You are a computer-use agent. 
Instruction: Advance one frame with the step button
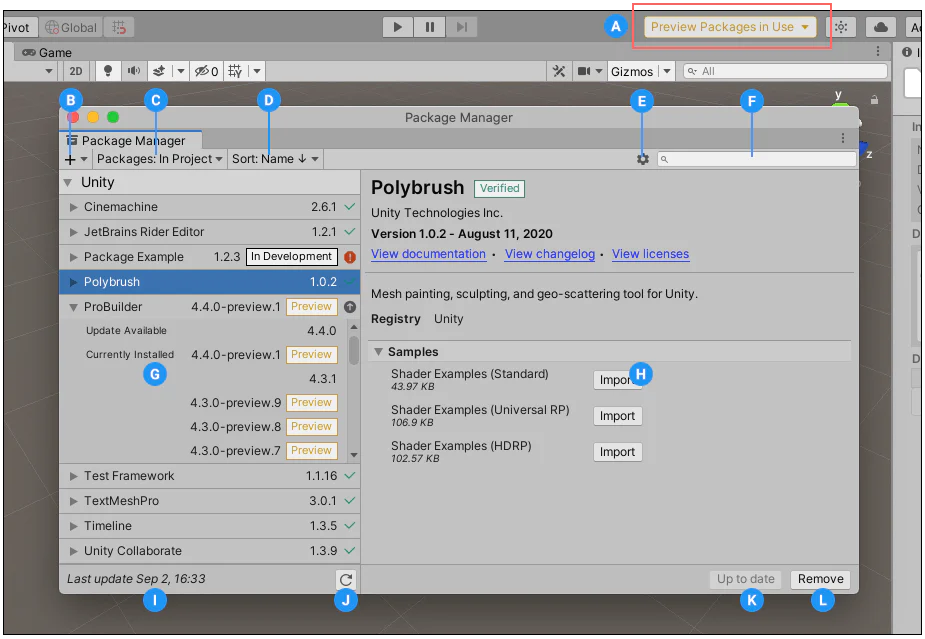coord(461,27)
